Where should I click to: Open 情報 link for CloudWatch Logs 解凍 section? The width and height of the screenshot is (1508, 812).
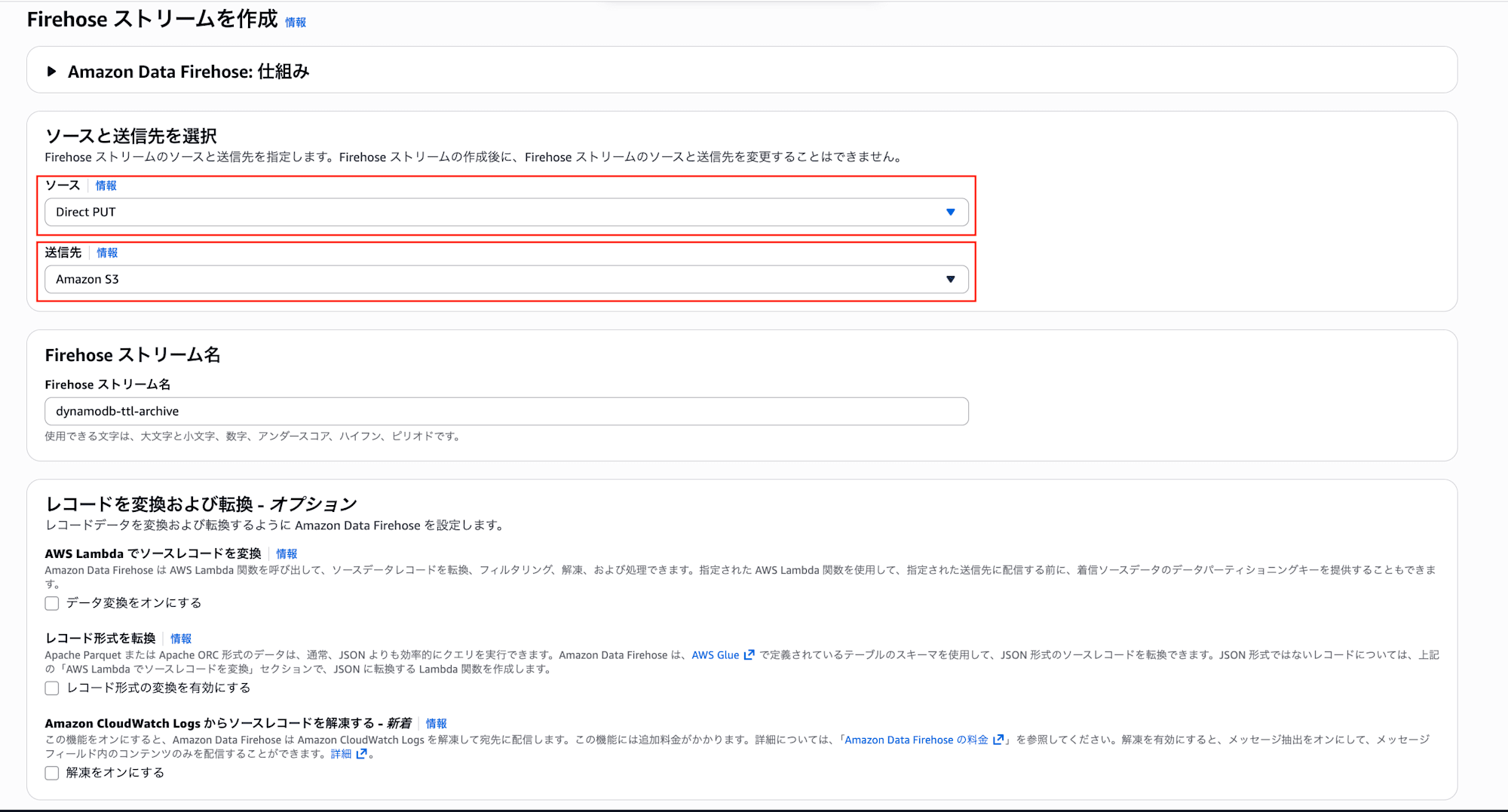click(437, 723)
